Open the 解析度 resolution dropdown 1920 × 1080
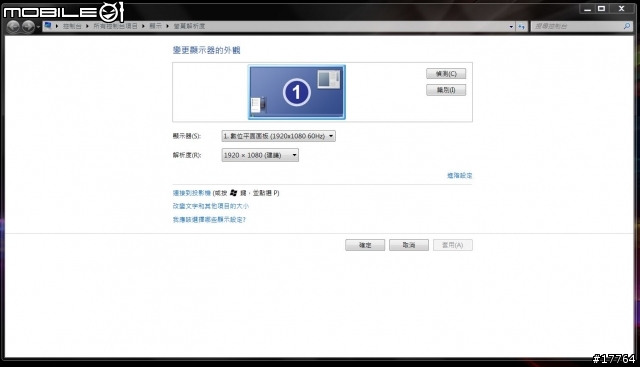Screen dimensions: 640x367 pos(260,155)
